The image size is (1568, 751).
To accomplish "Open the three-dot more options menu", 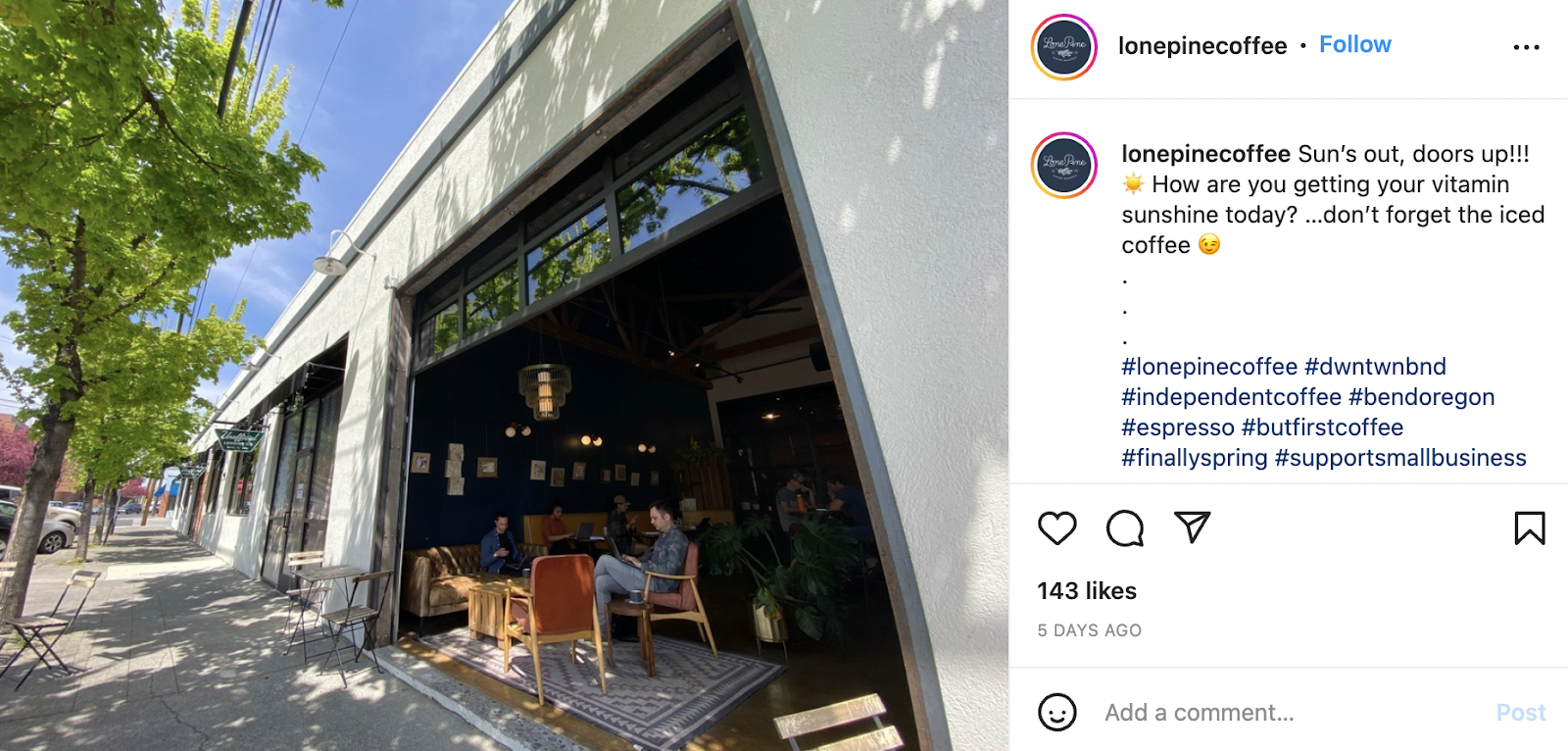I will [x=1526, y=47].
